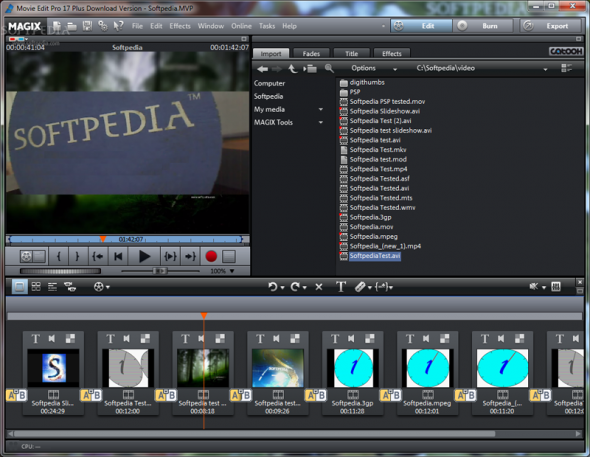Start playback with the play button
Screen dimensions: 590x457
tap(144, 257)
